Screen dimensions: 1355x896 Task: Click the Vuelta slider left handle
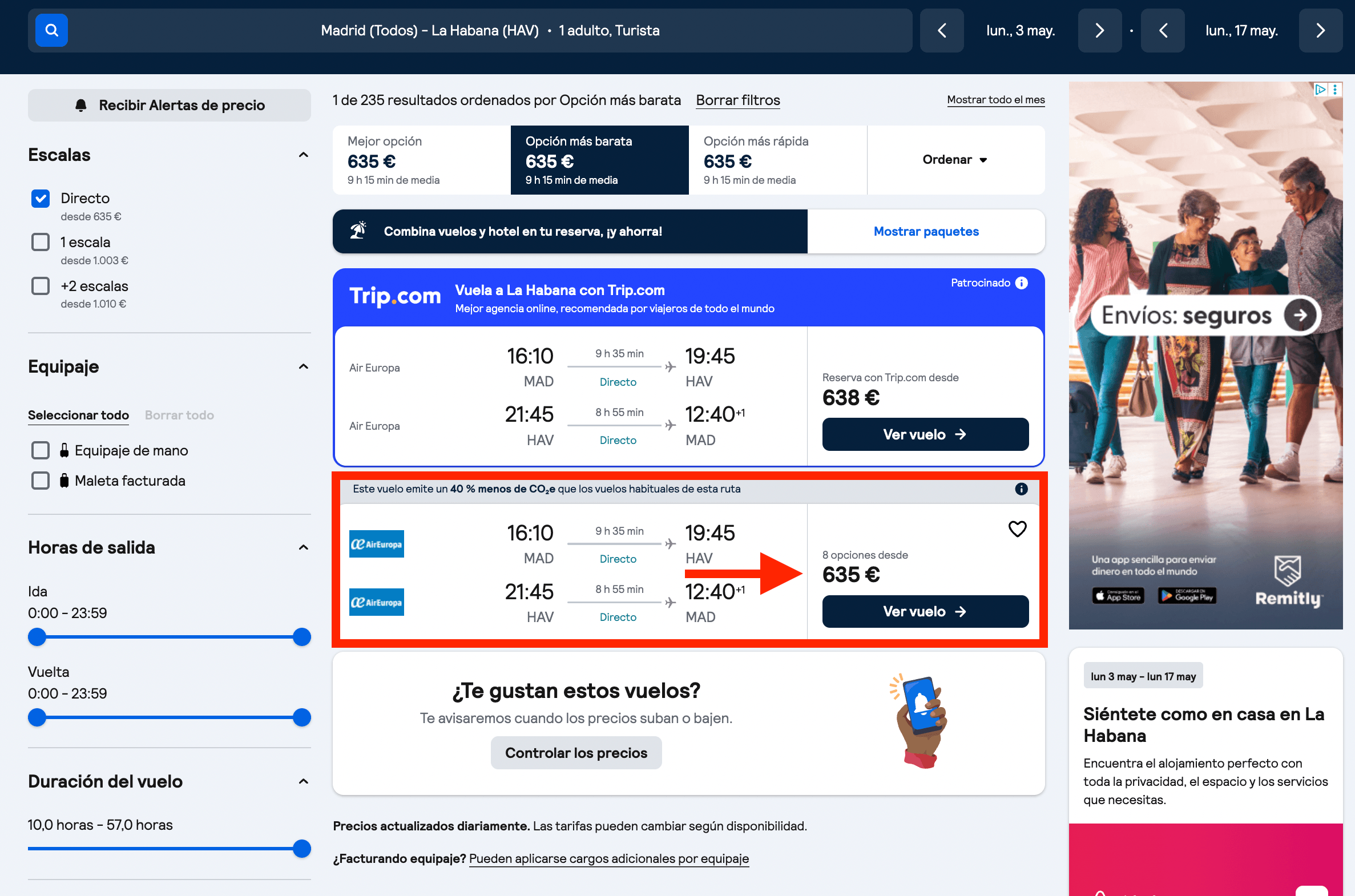point(37,717)
